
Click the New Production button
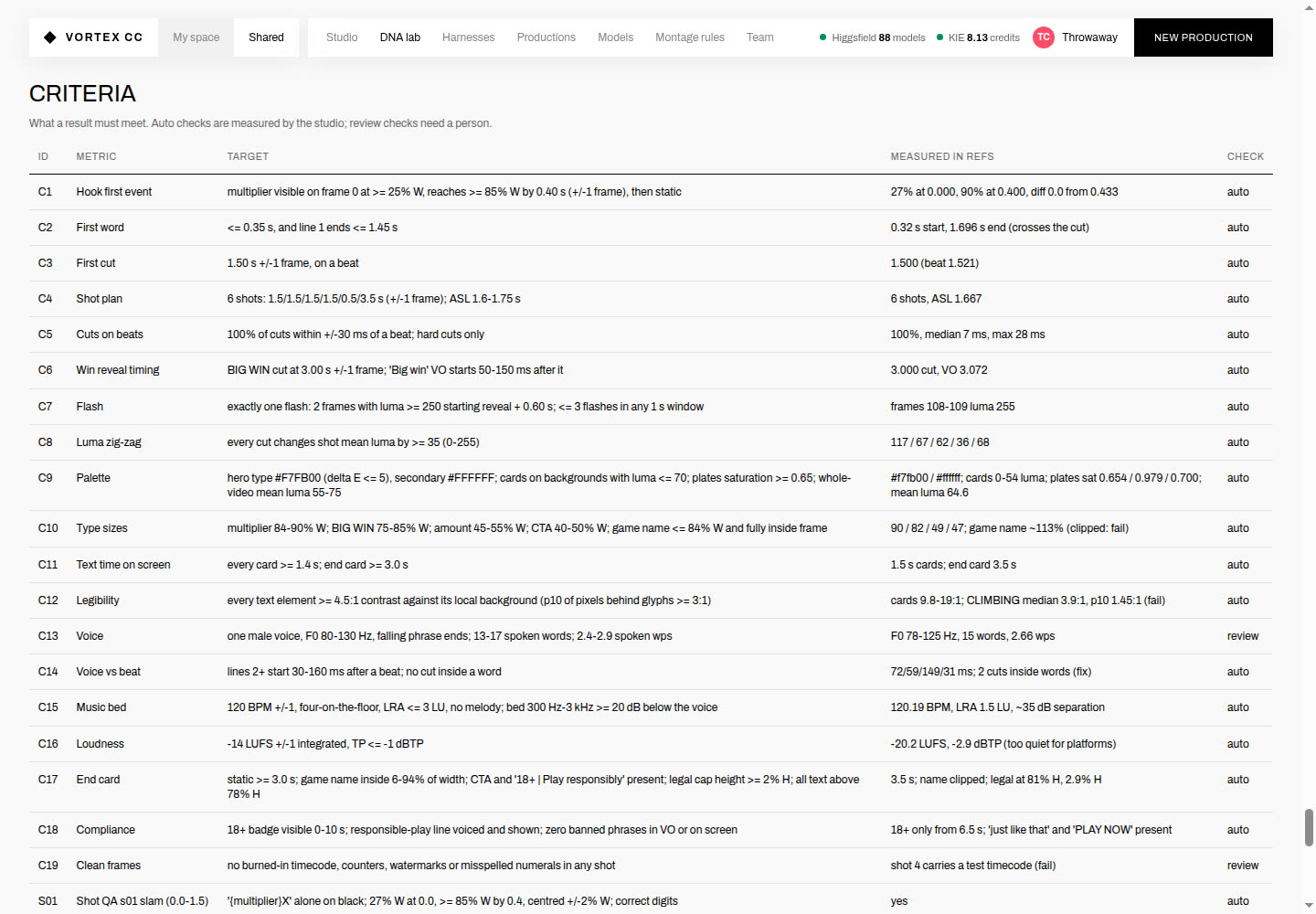point(1204,37)
